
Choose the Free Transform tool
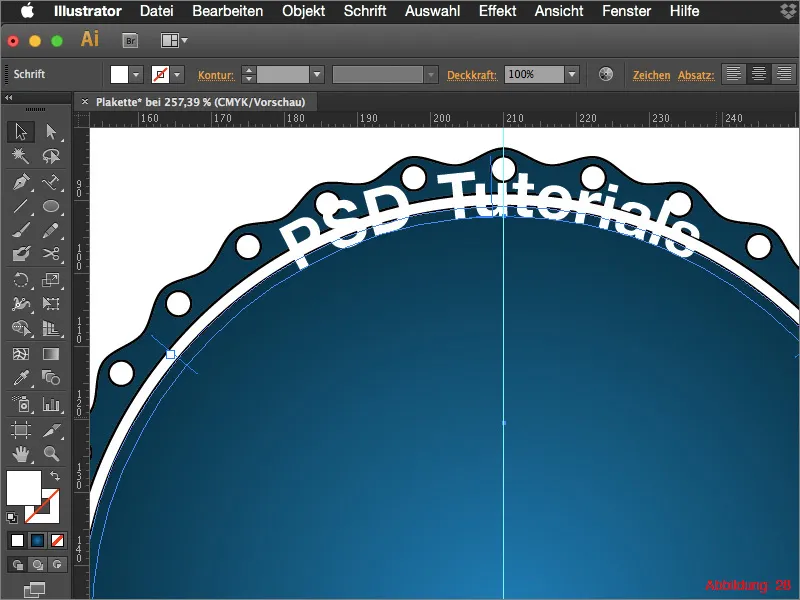[x=51, y=304]
